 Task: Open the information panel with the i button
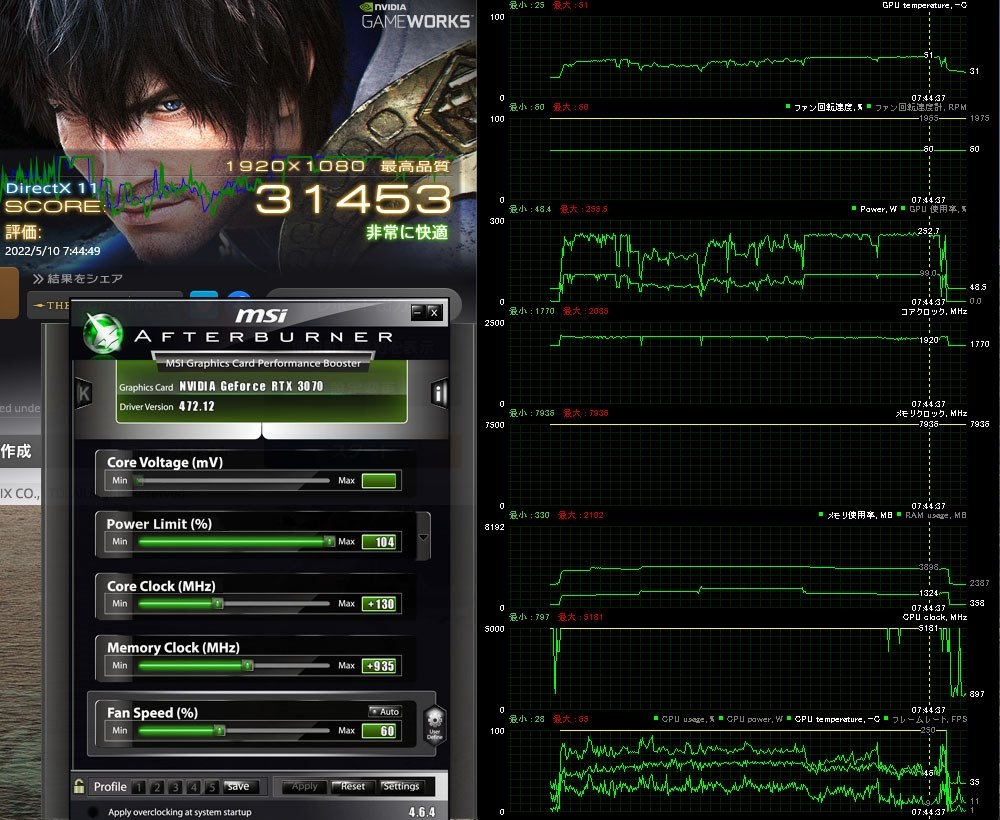click(439, 393)
